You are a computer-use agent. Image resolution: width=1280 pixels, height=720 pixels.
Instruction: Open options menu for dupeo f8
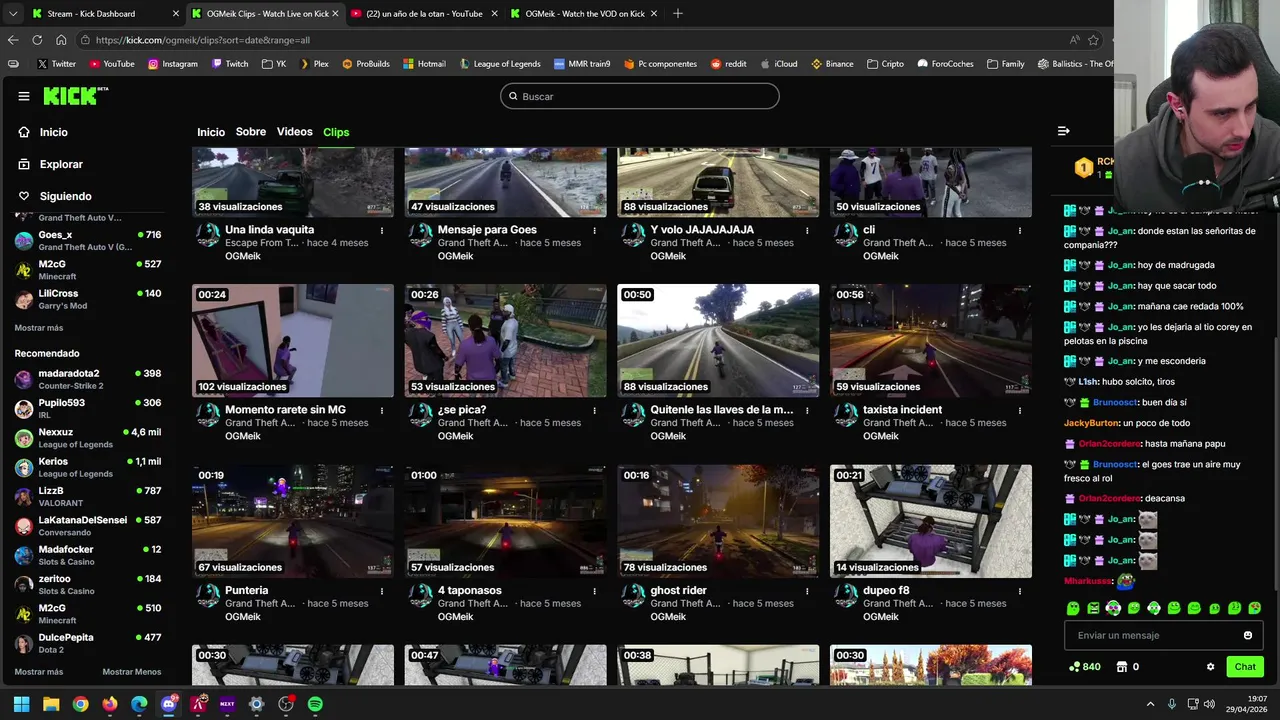(x=1020, y=591)
